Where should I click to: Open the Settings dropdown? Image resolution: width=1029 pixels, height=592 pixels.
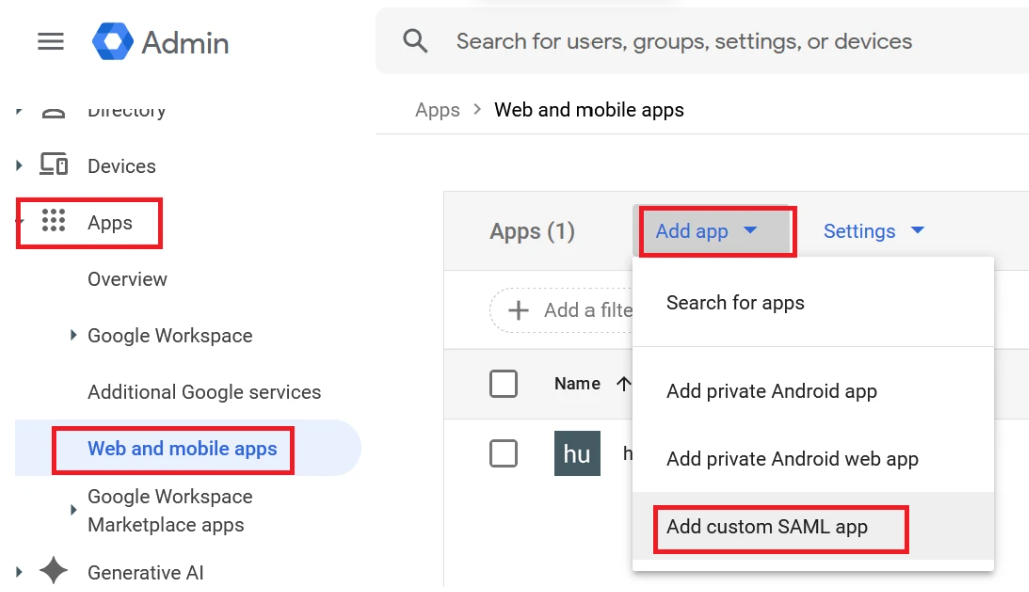(873, 231)
